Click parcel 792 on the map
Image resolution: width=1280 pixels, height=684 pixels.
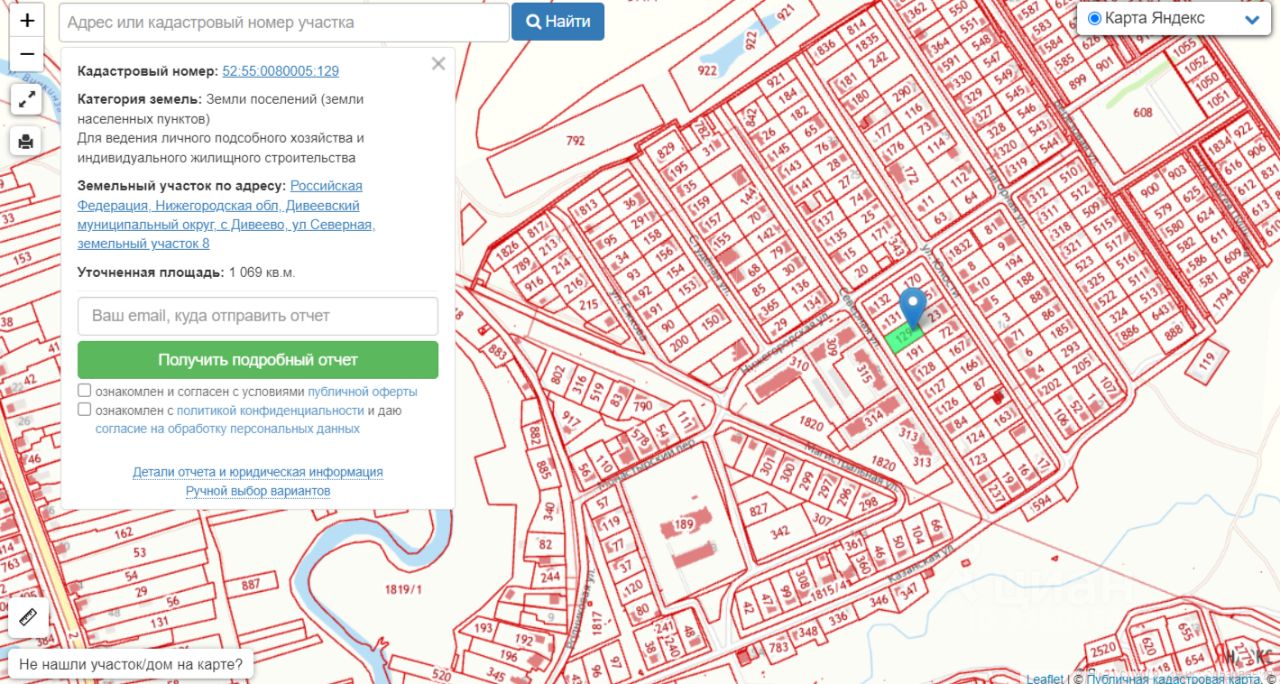point(574,142)
